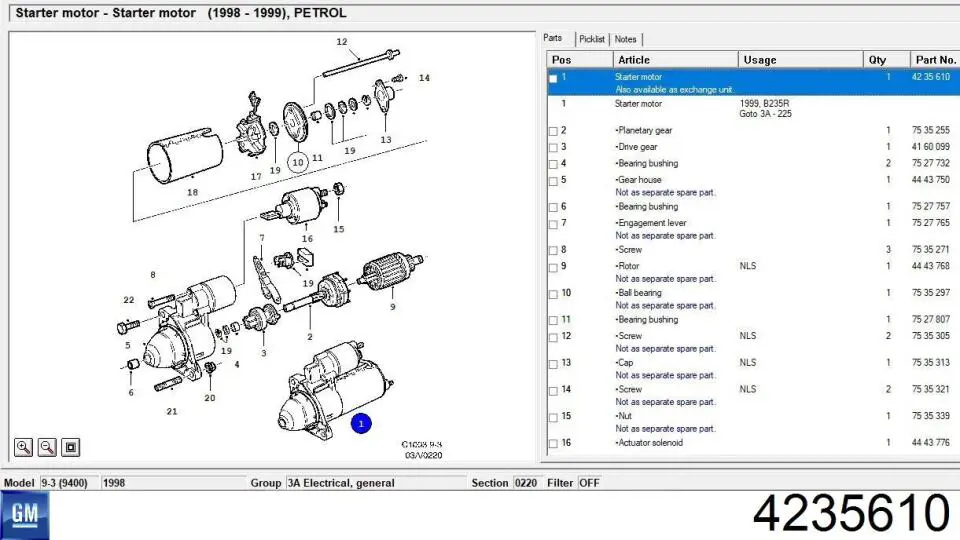The width and height of the screenshot is (960, 540).
Task: Check the box for Rotor
Action: click(x=553, y=268)
